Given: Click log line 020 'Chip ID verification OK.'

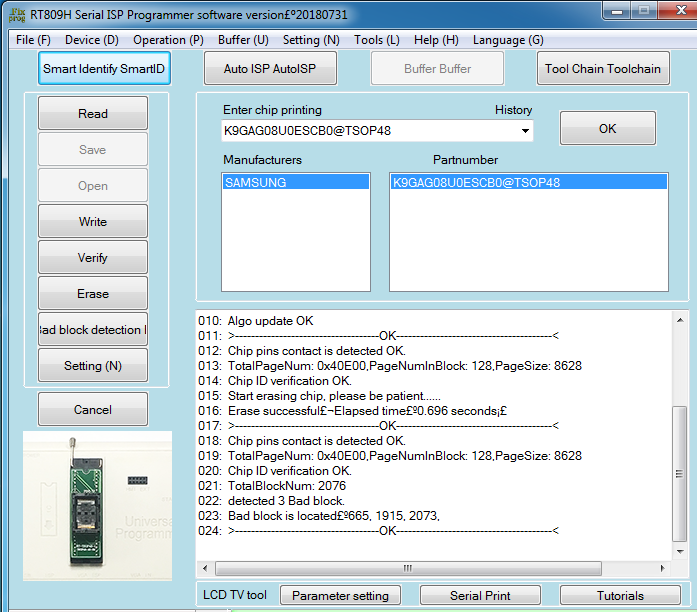Looking at the screenshot, I should 275,471.
